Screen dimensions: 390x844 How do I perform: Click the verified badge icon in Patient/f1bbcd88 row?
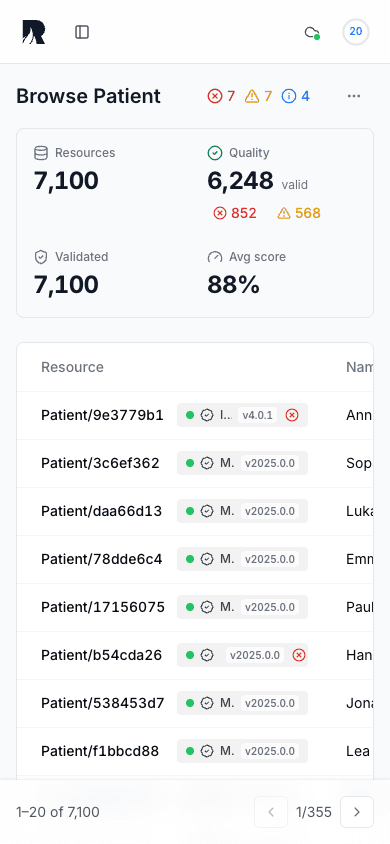pyautogui.click(x=207, y=751)
